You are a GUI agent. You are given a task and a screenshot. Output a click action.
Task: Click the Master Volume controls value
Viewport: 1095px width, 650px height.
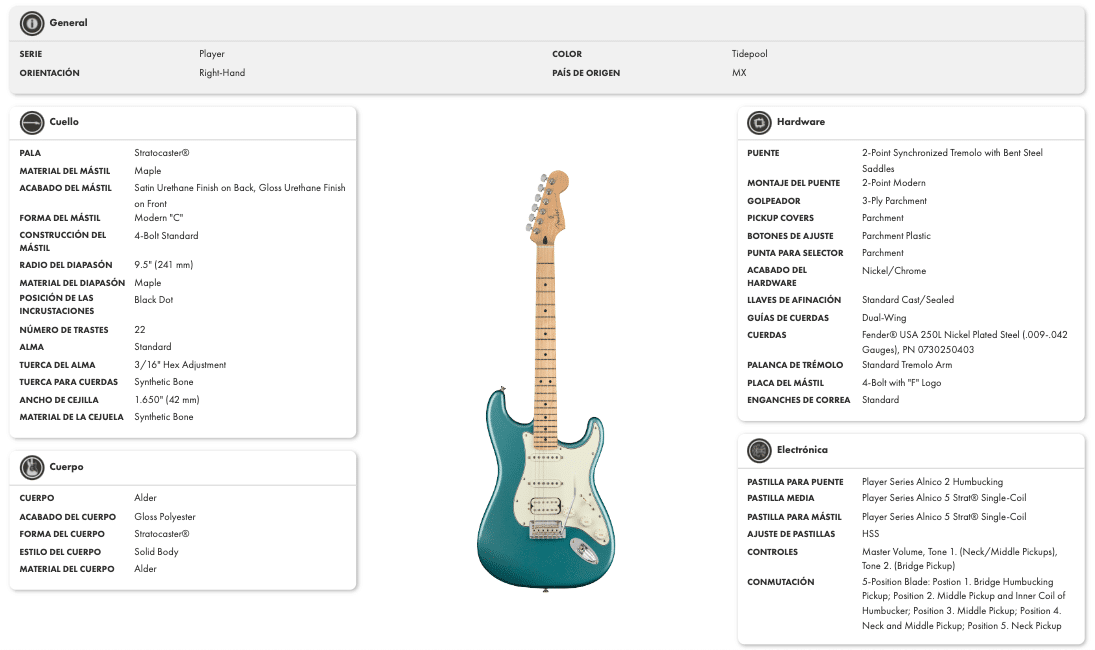pos(960,559)
